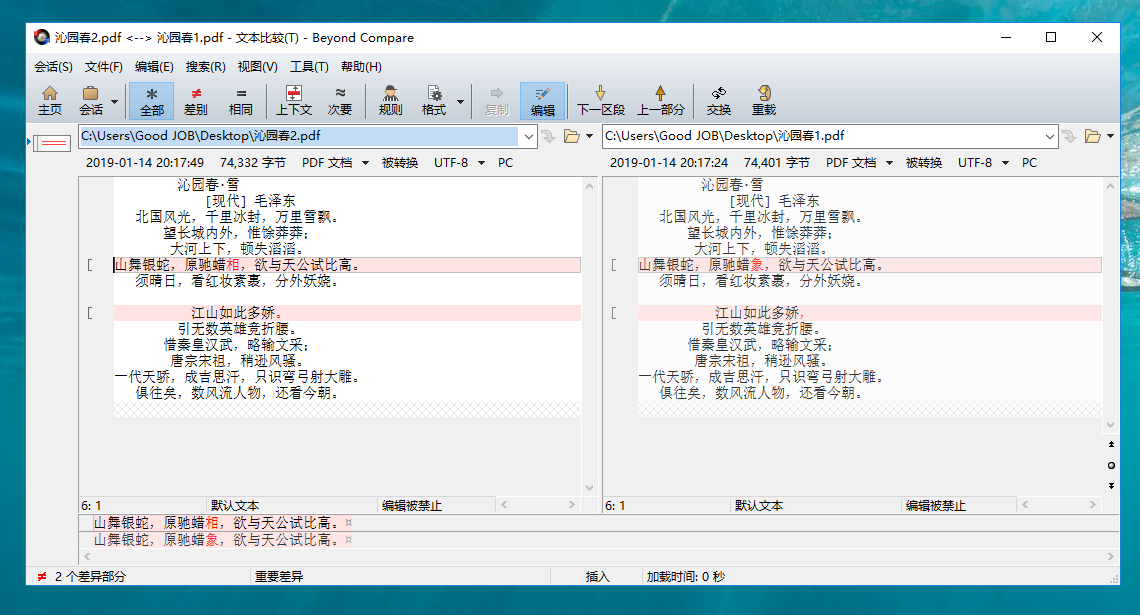Image resolution: width=1140 pixels, height=615 pixels.
Task: Jump to 下一区段 (next section)
Action: click(600, 100)
